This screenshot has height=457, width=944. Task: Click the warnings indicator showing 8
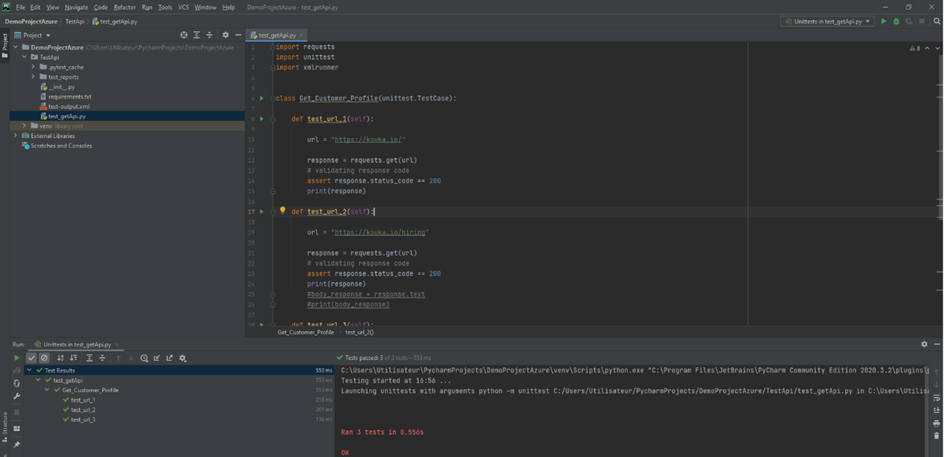914,48
